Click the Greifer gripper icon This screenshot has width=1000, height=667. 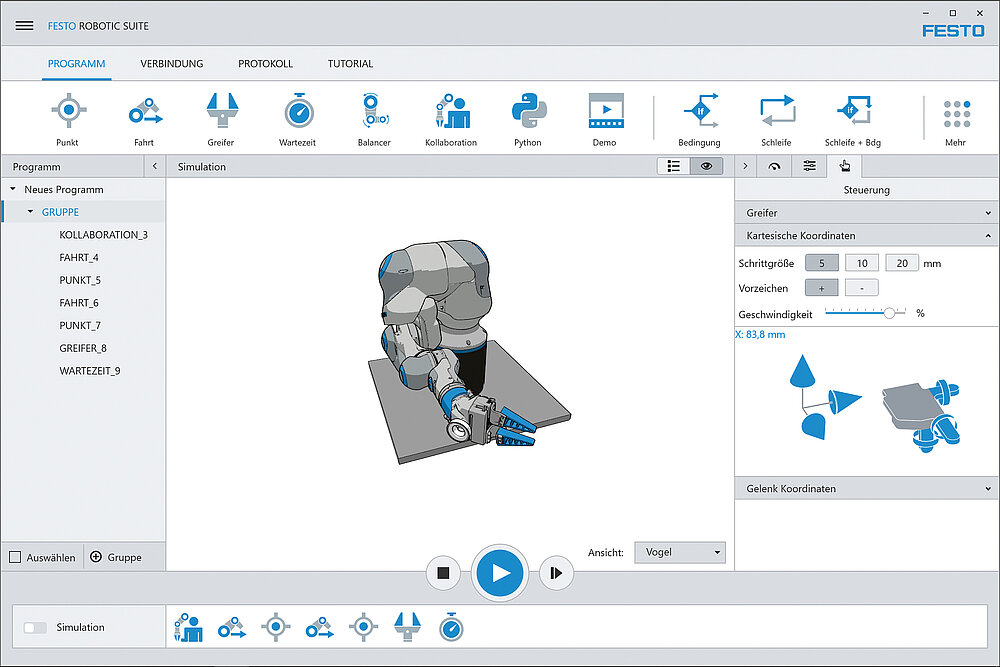tap(220, 111)
